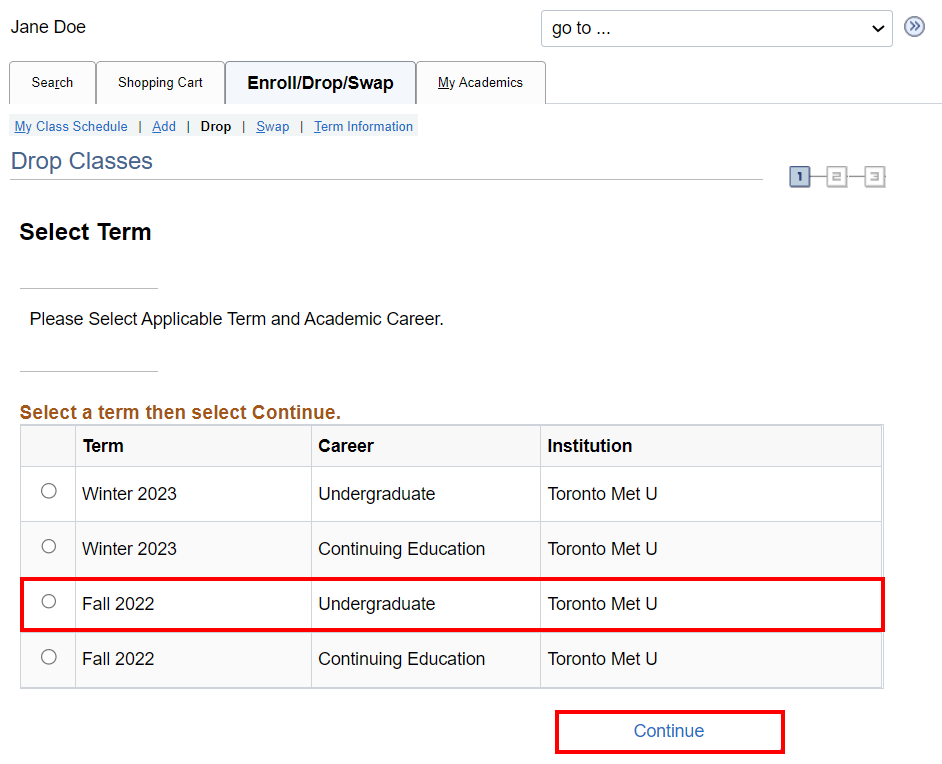Open the Term Information link
This screenshot has width=942, height=764.
363,127
